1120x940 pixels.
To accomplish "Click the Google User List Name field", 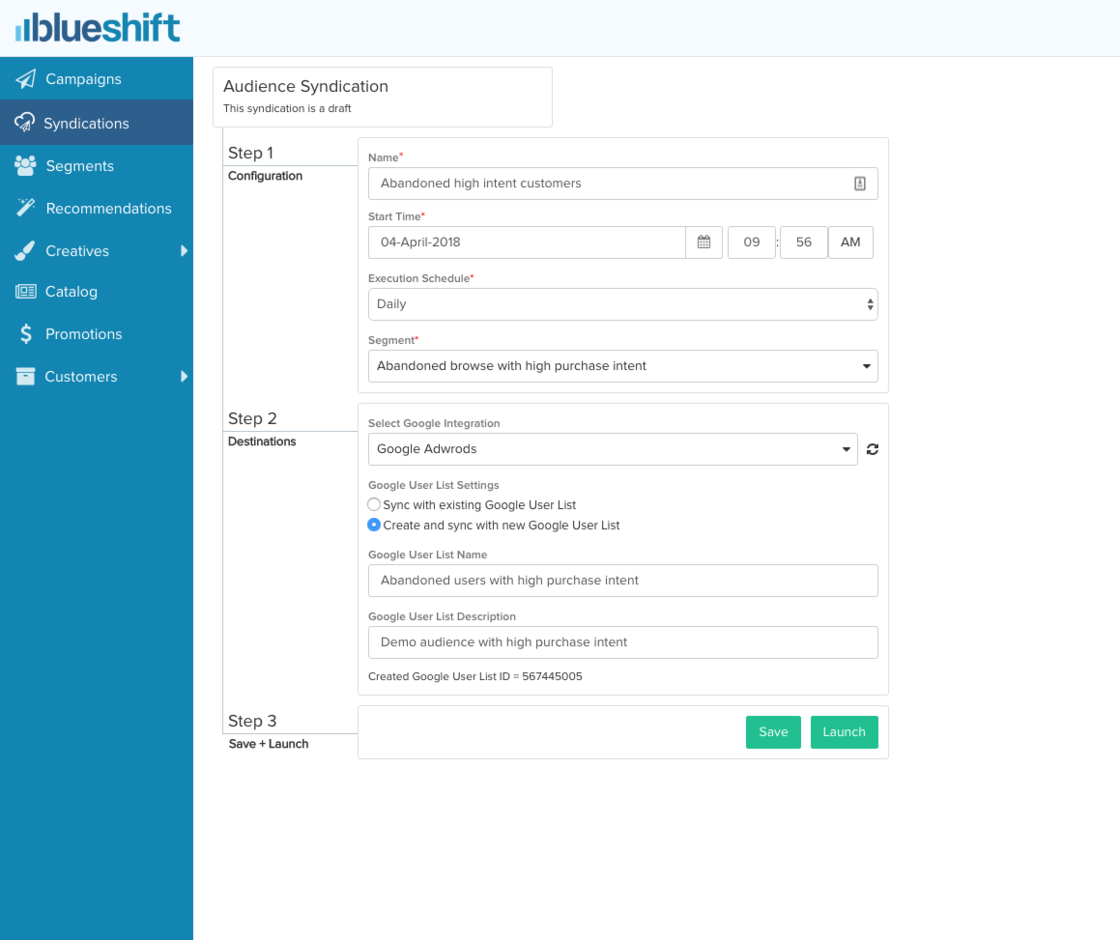I will click(623, 581).
